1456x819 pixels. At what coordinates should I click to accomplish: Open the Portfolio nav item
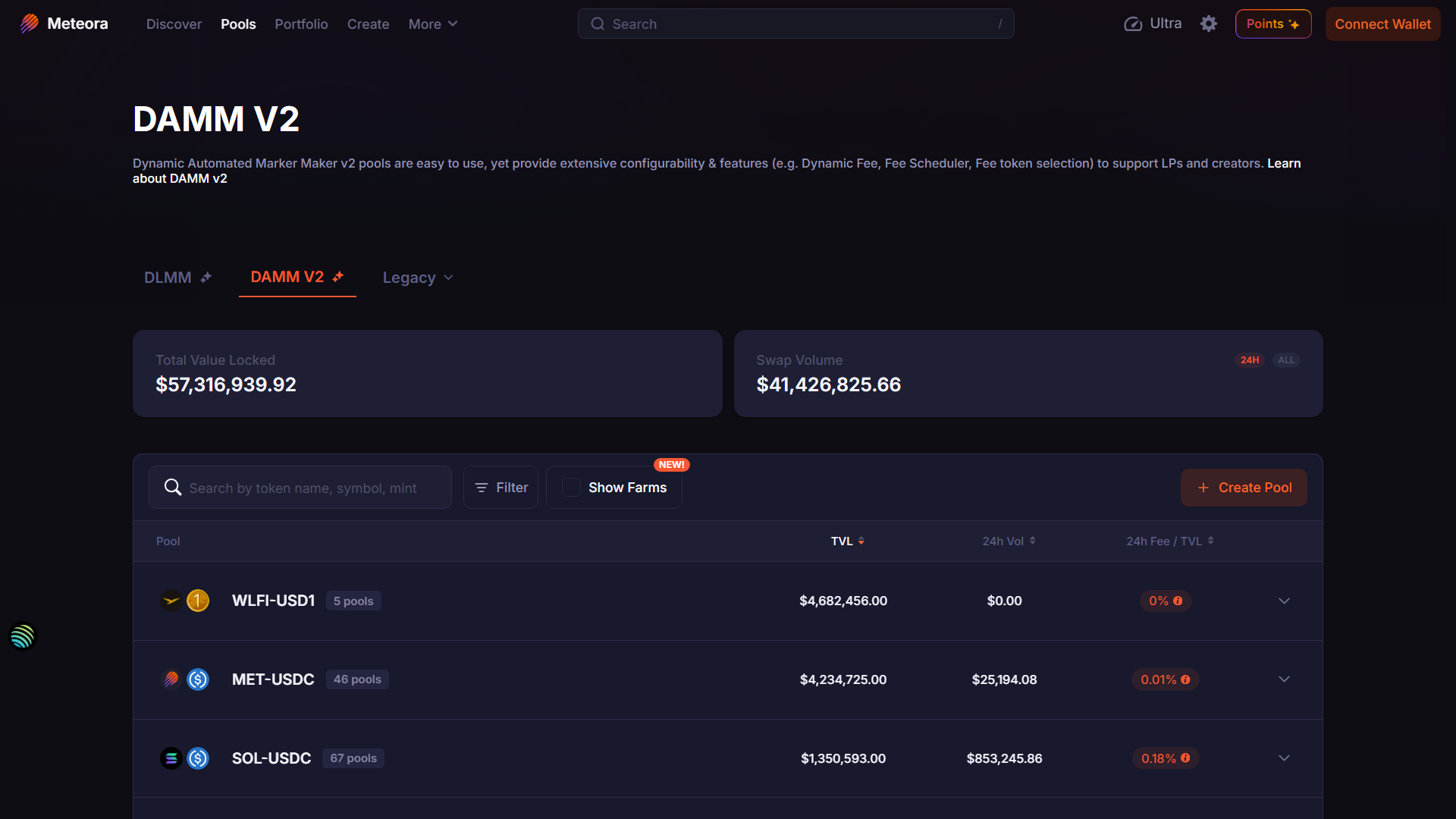[x=301, y=24]
